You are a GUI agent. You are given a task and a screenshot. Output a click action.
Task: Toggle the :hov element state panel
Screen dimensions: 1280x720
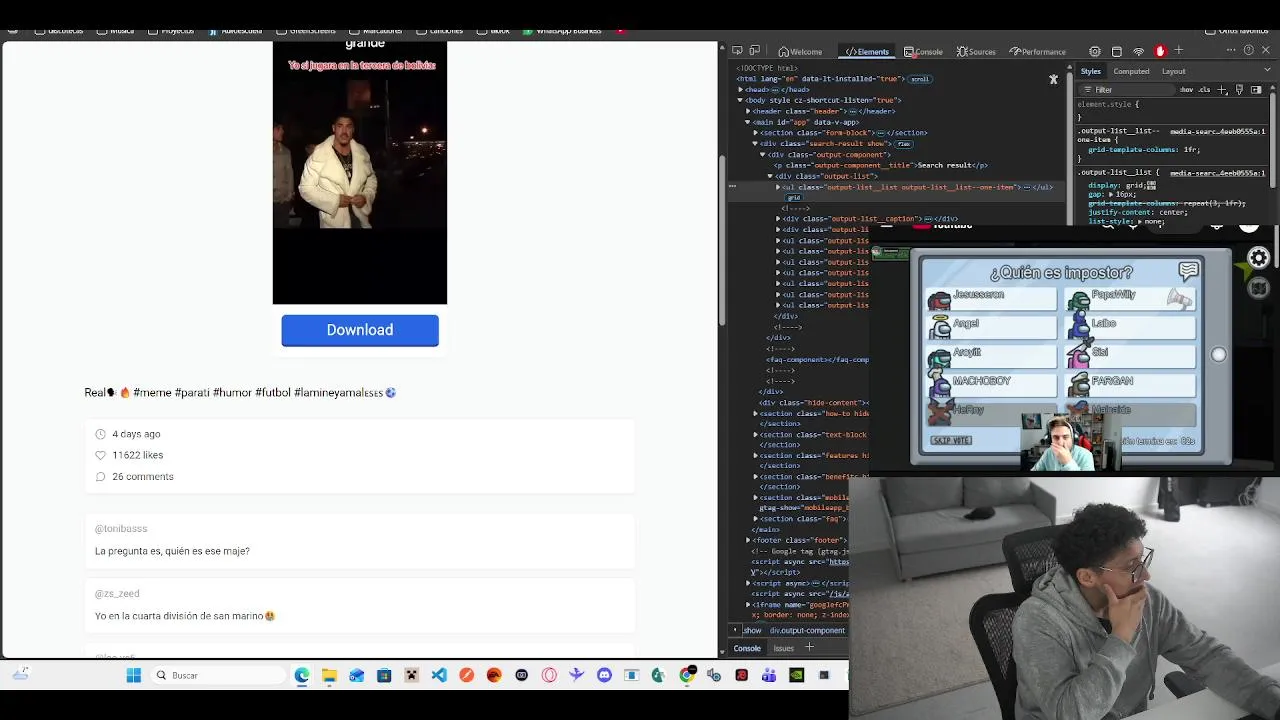click(x=1186, y=90)
